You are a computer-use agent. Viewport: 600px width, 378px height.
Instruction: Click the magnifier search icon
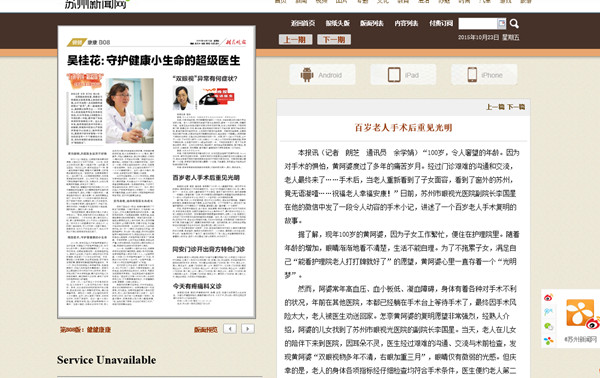514,24
